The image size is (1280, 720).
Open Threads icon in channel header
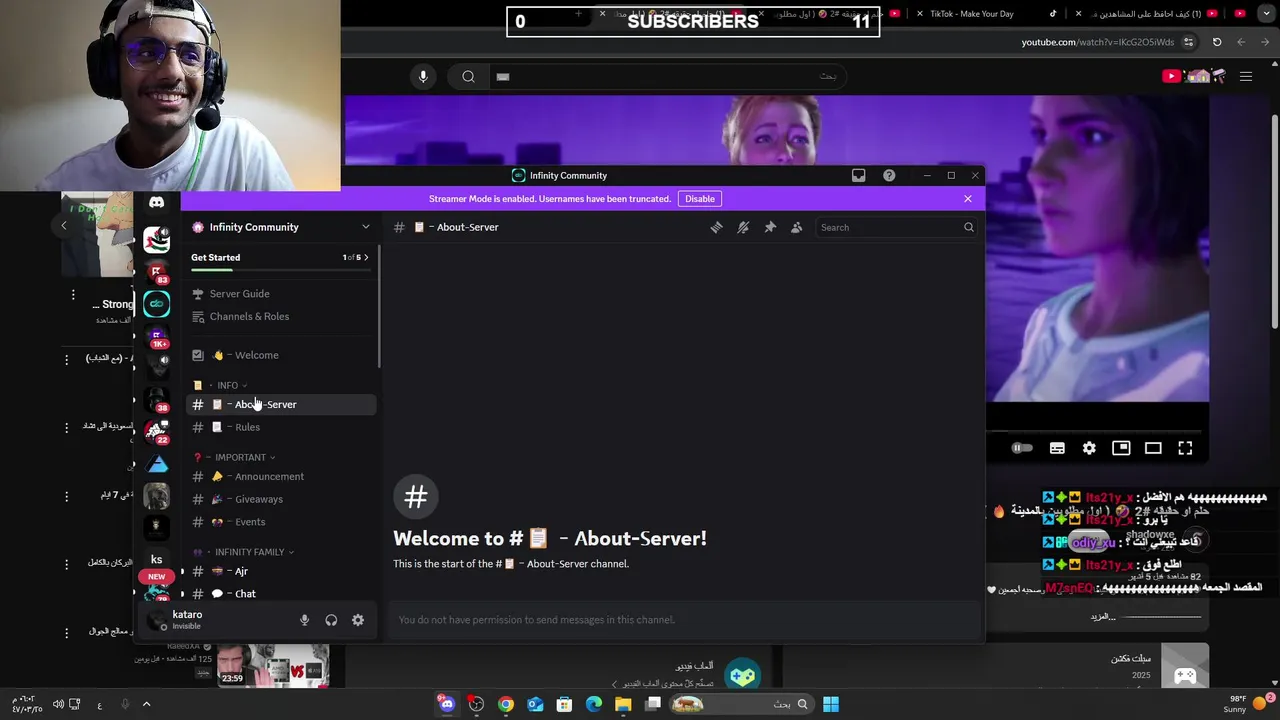click(x=716, y=227)
